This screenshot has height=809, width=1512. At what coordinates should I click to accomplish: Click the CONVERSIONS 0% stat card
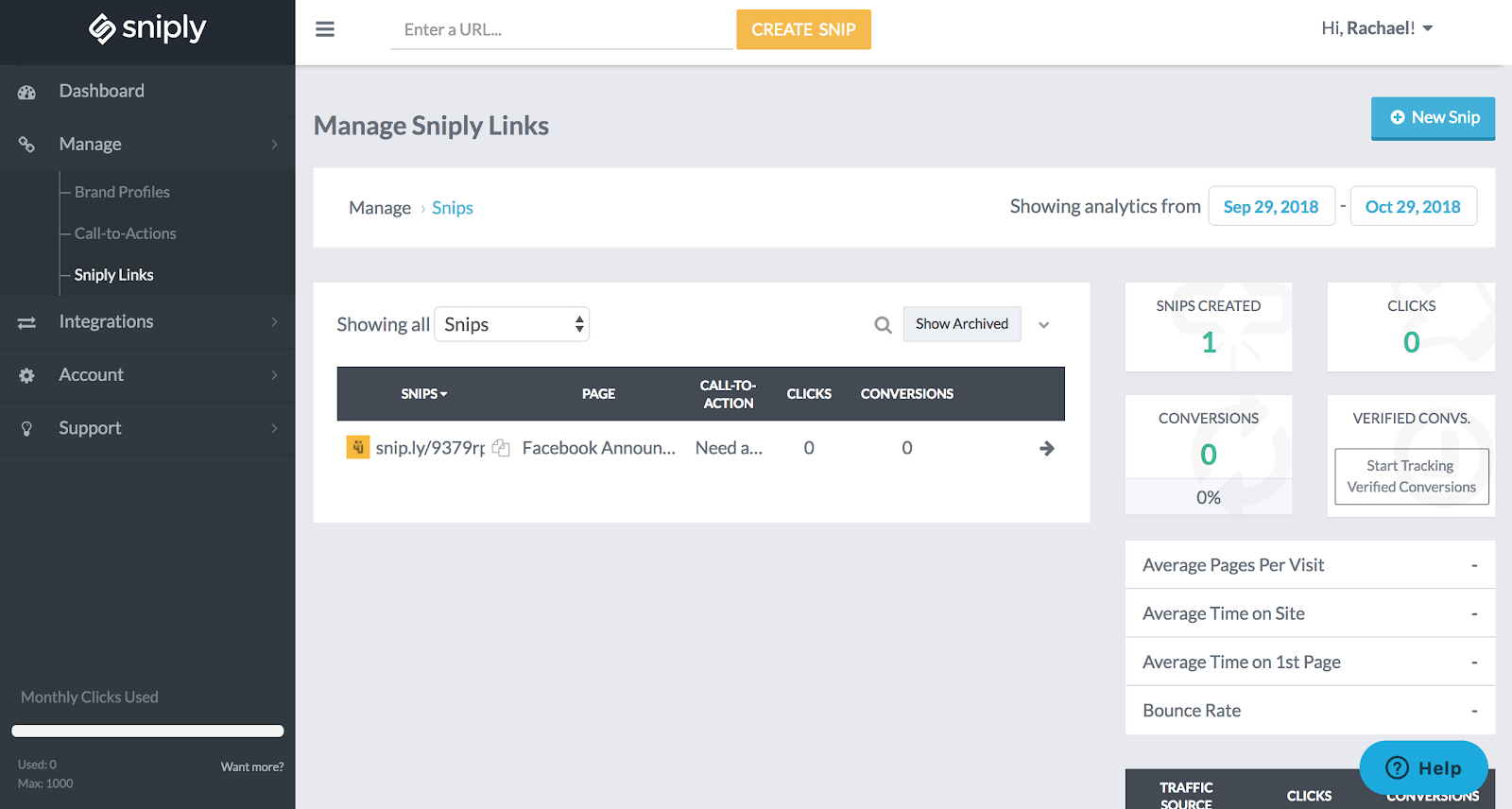(1208, 455)
